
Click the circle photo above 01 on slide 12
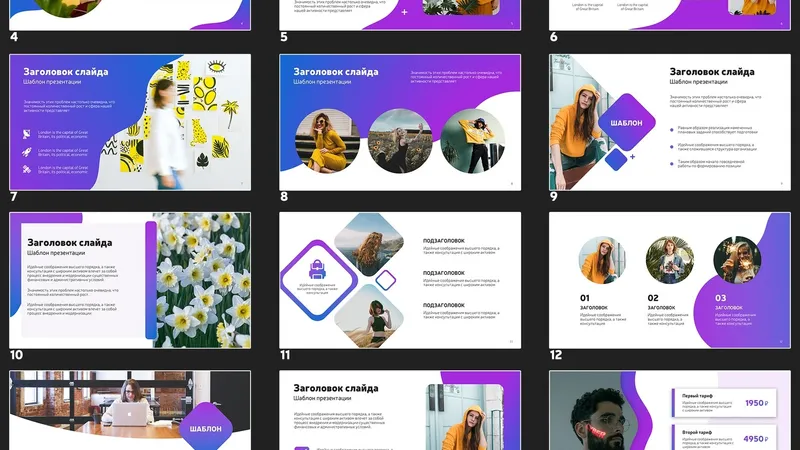(603, 260)
